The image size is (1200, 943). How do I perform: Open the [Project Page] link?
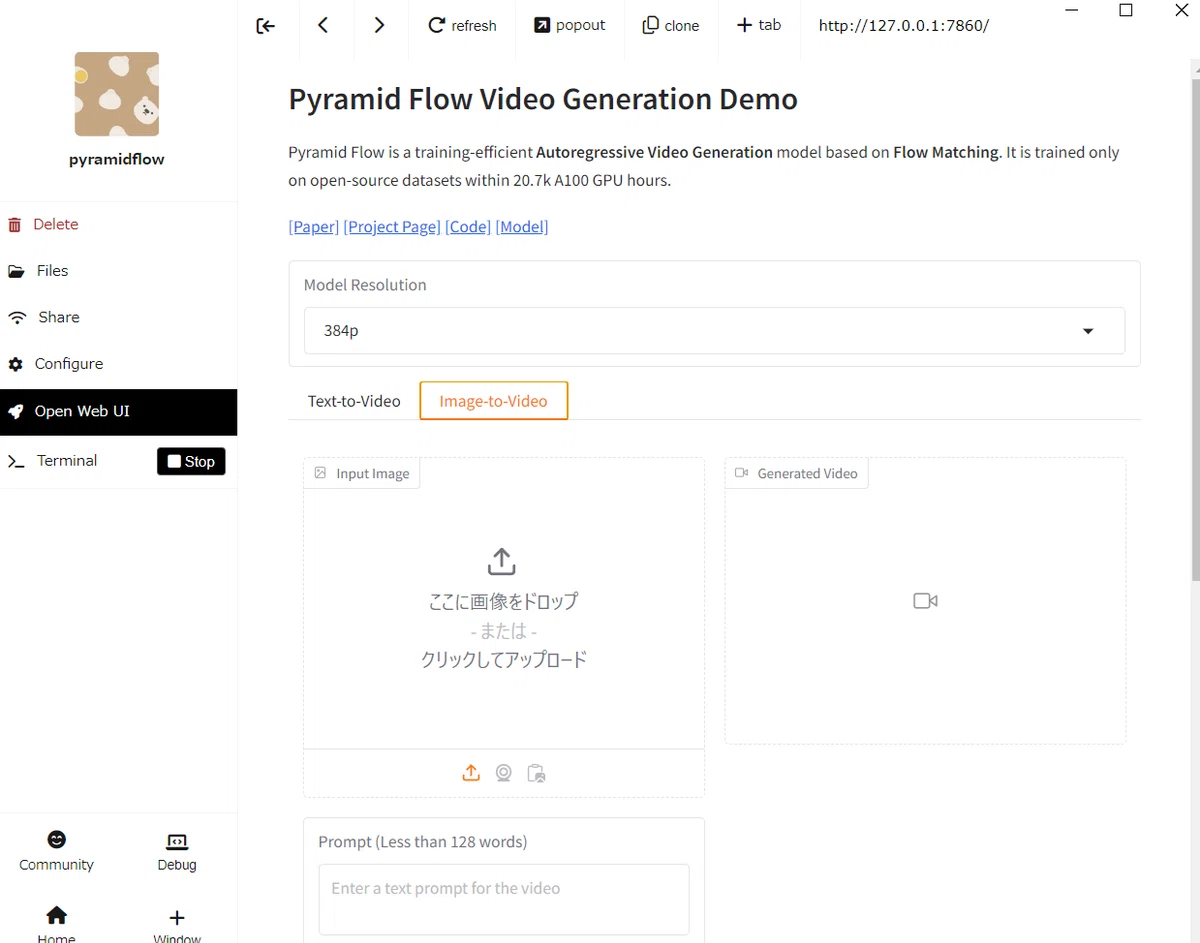(x=392, y=227)
